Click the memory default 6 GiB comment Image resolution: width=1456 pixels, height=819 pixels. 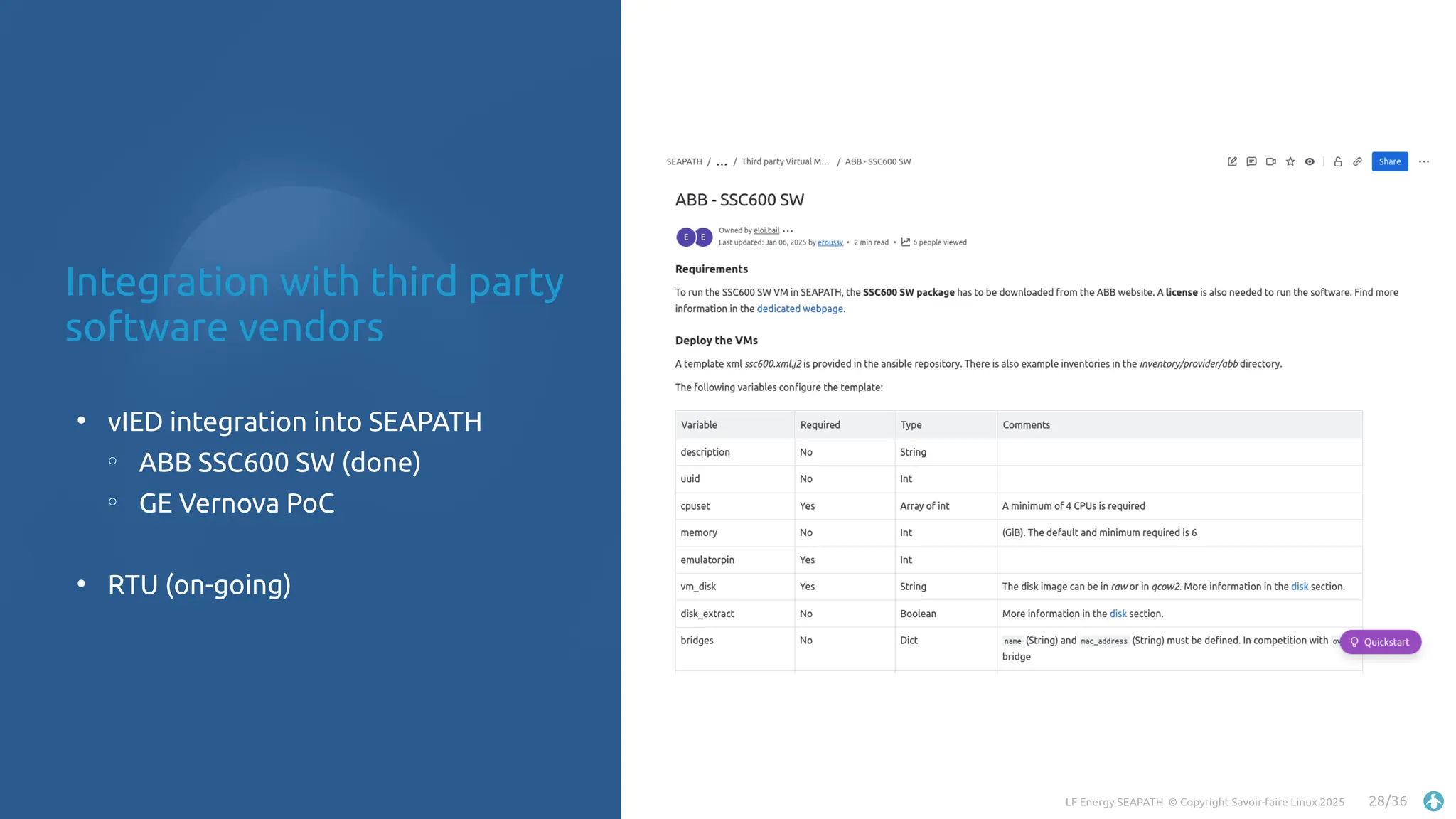[x=1099, y=532]
